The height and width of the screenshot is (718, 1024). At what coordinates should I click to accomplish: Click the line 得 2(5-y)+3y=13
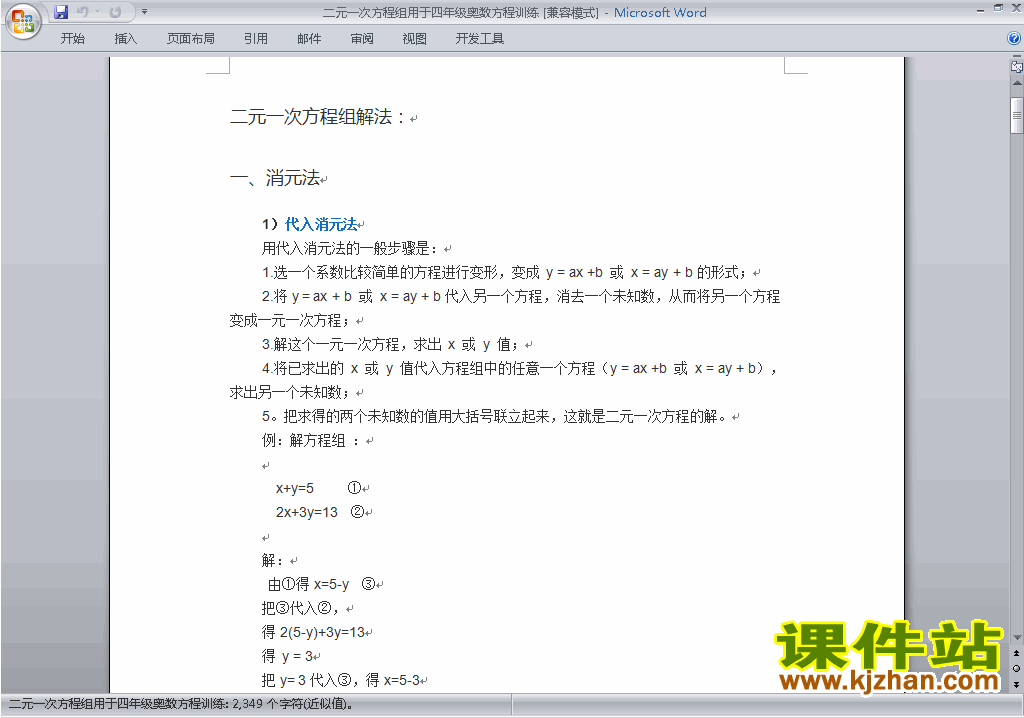tap(313, 632)
